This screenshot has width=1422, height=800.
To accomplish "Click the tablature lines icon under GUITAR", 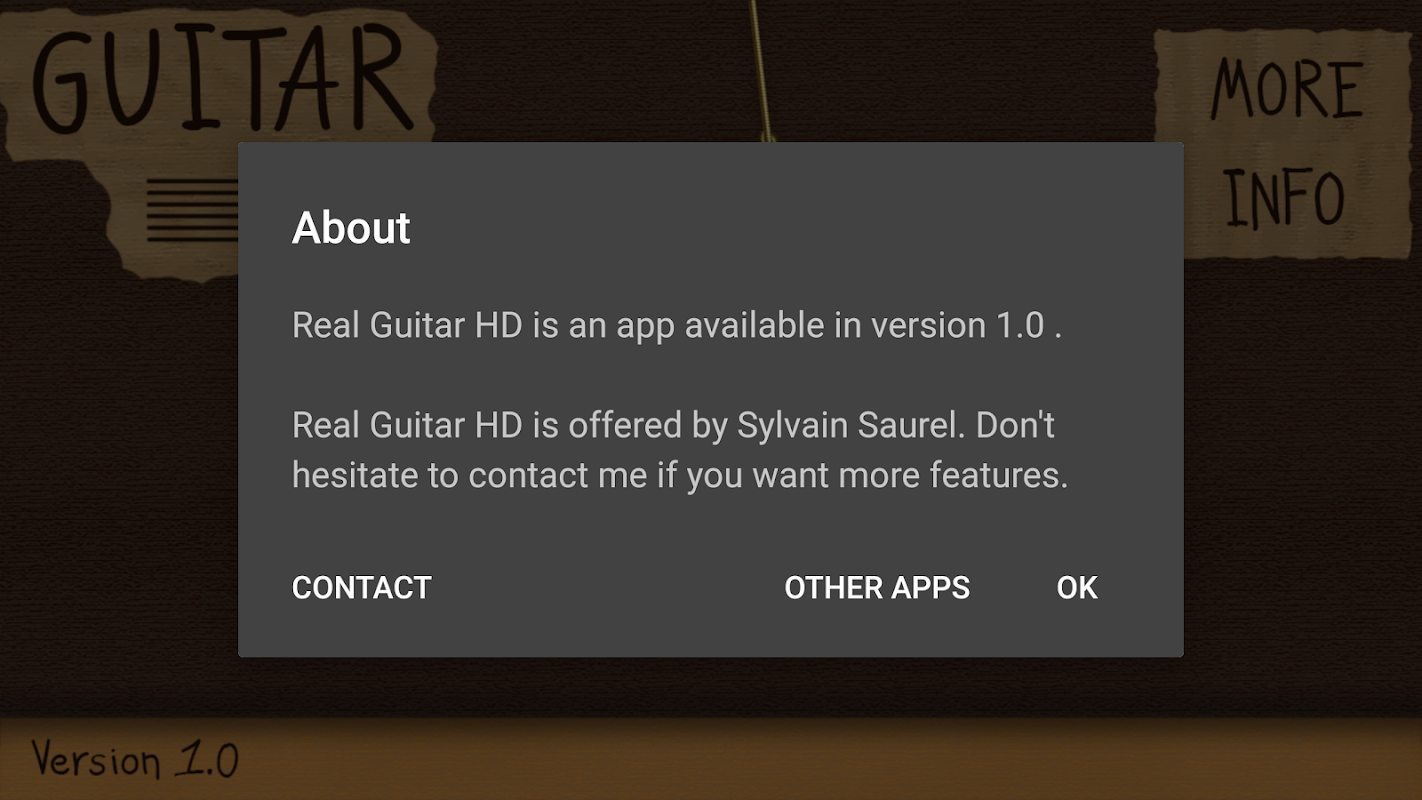I will tap(192, 210).
